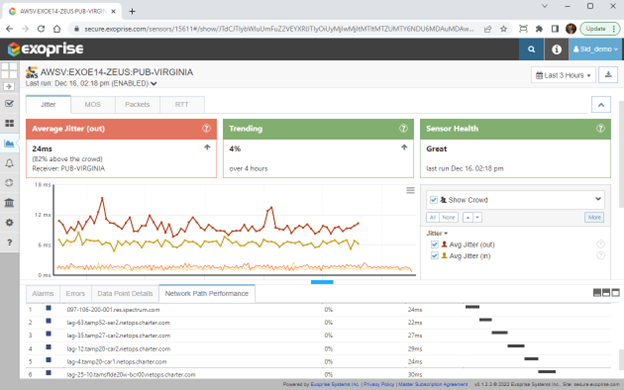The width and height of the screenshot is (624, 390).
Task: Expand the Last run ENABLED status chevron
Action: 154,84
